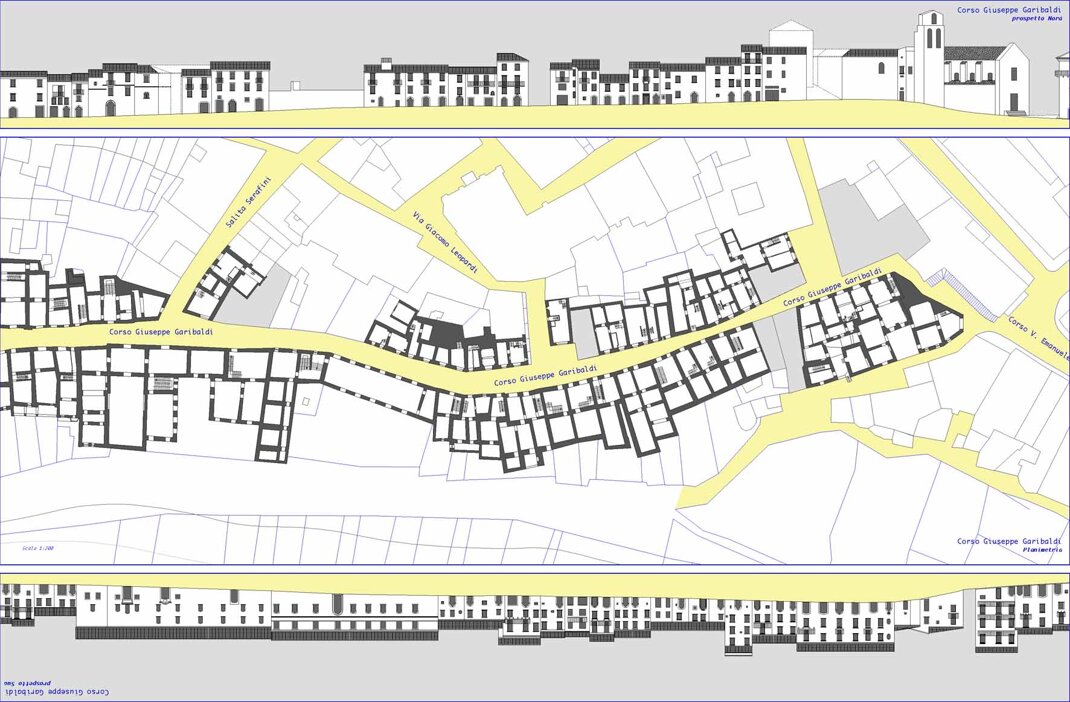Click the dark filled mass below Via Giacomo Leopardi
This screenshot has width=1070, height=702.
tap(447, 330)
